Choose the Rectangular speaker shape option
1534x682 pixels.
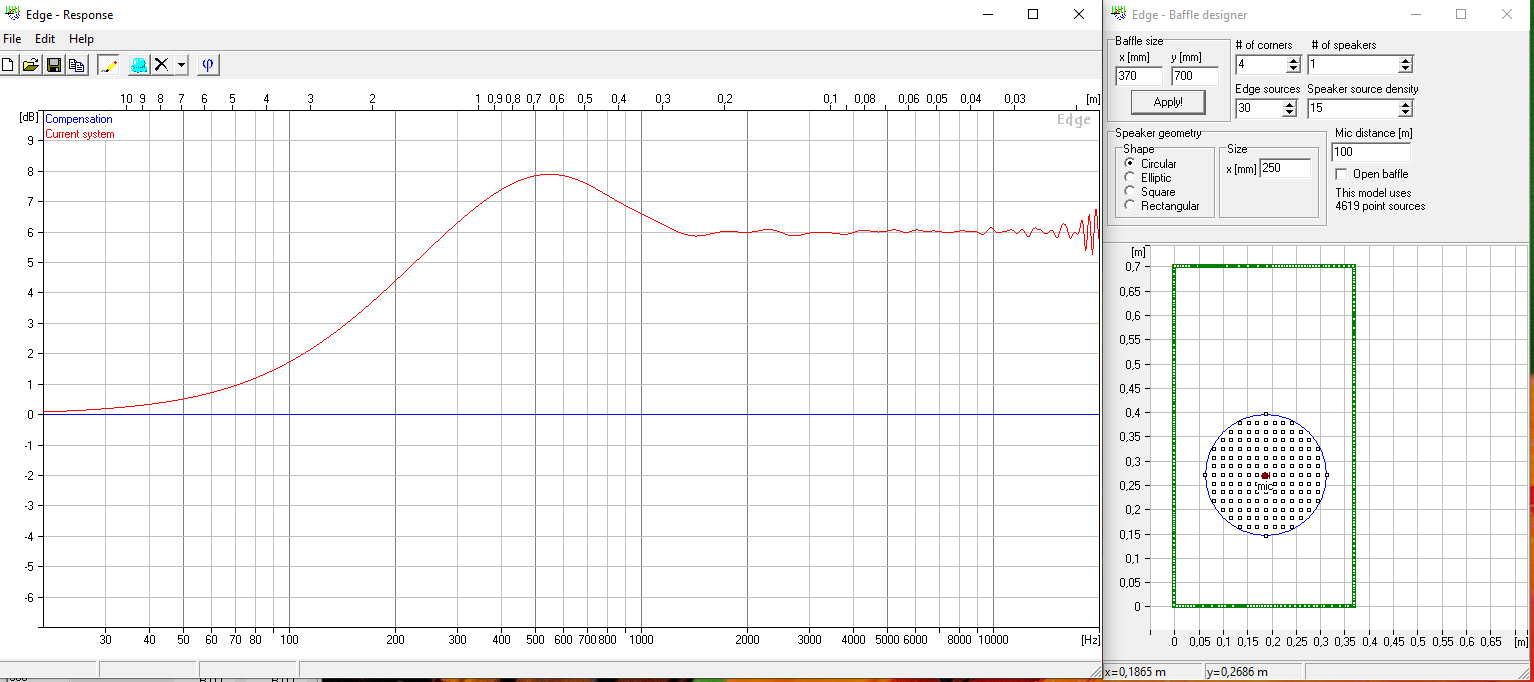(x=1130, y=206)
